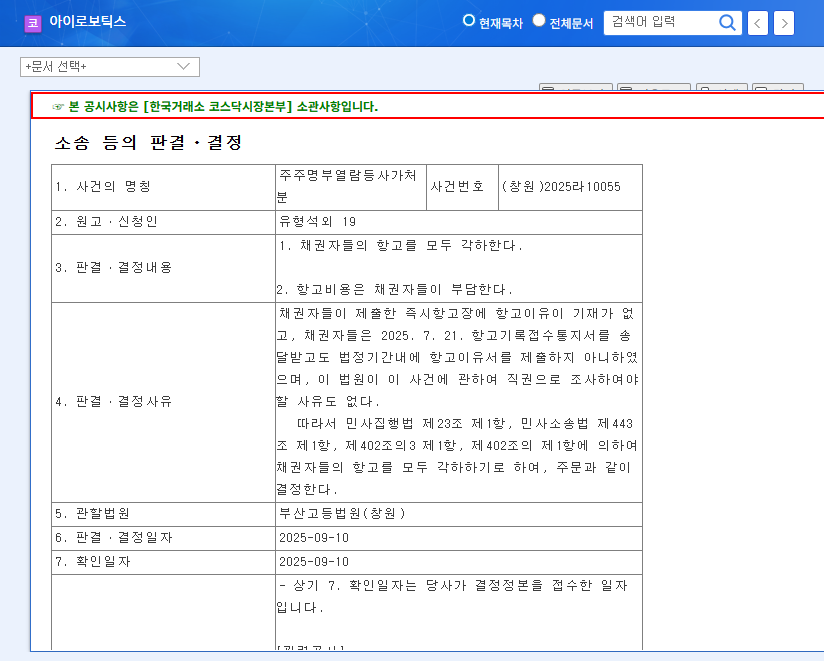Click the search magnifier icon
Image resolution: width=824 pixels, height=661 pixels.
coord(727,23)
